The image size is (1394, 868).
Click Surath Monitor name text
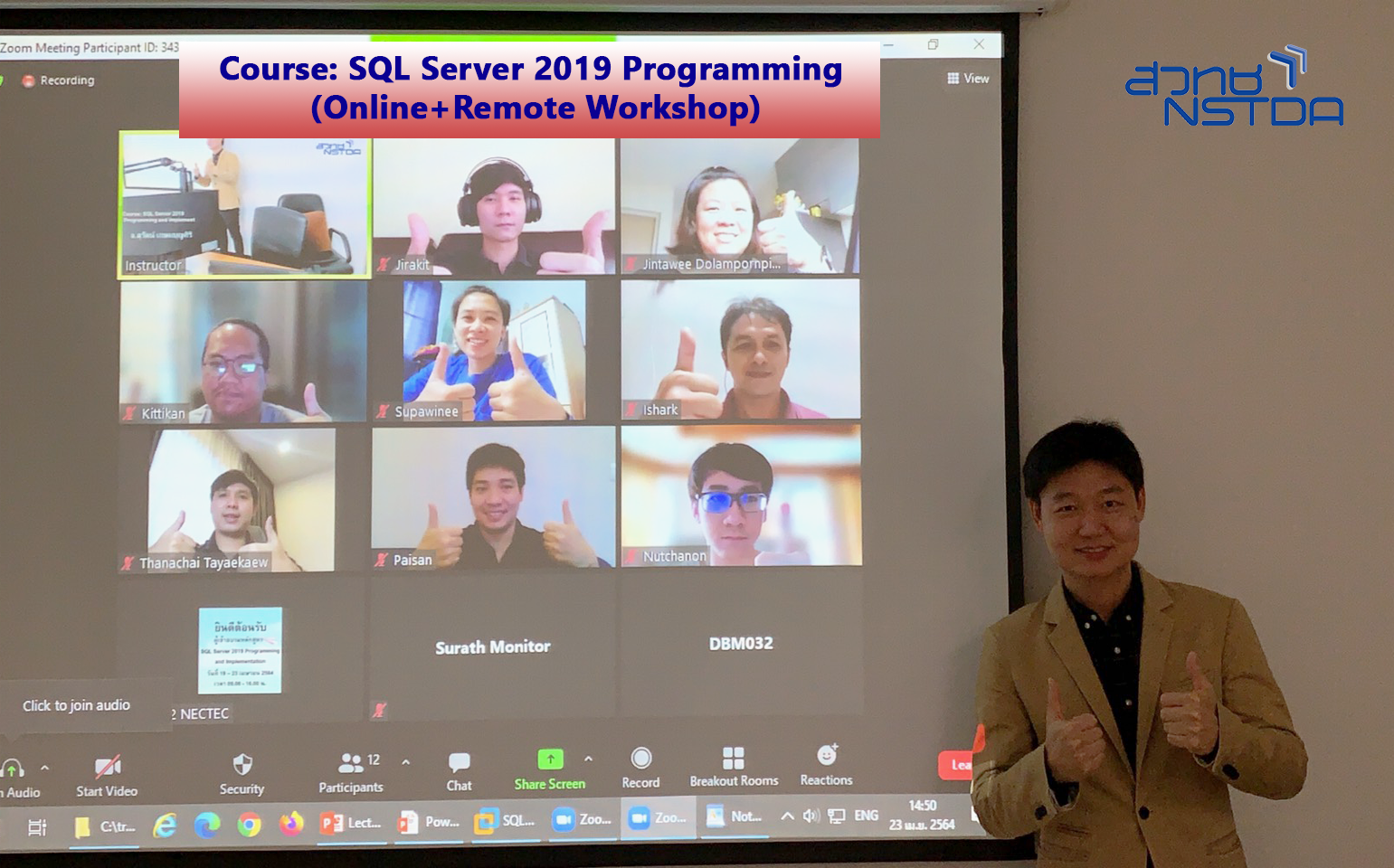click(x=493, y=647)
